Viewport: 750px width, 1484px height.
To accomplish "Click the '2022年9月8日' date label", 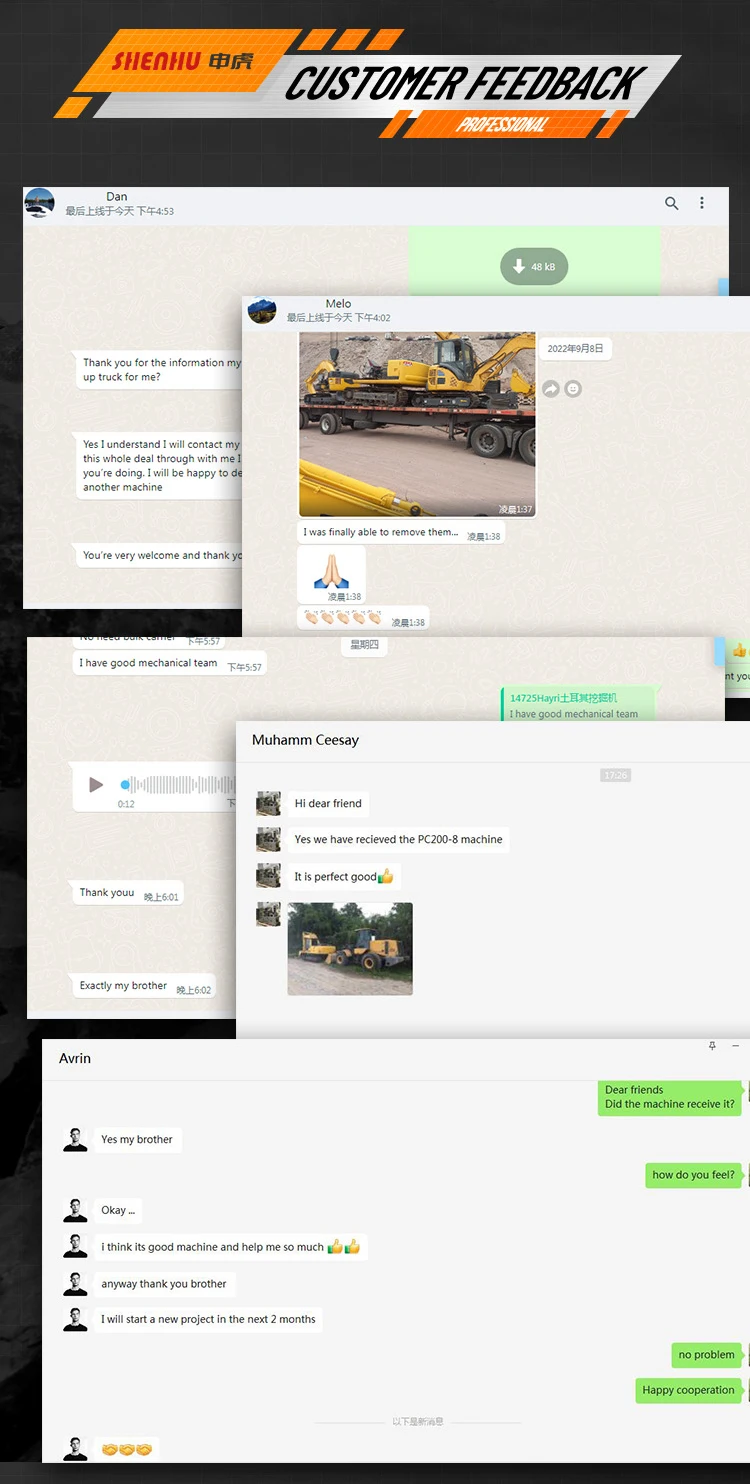I will point(575,349).
